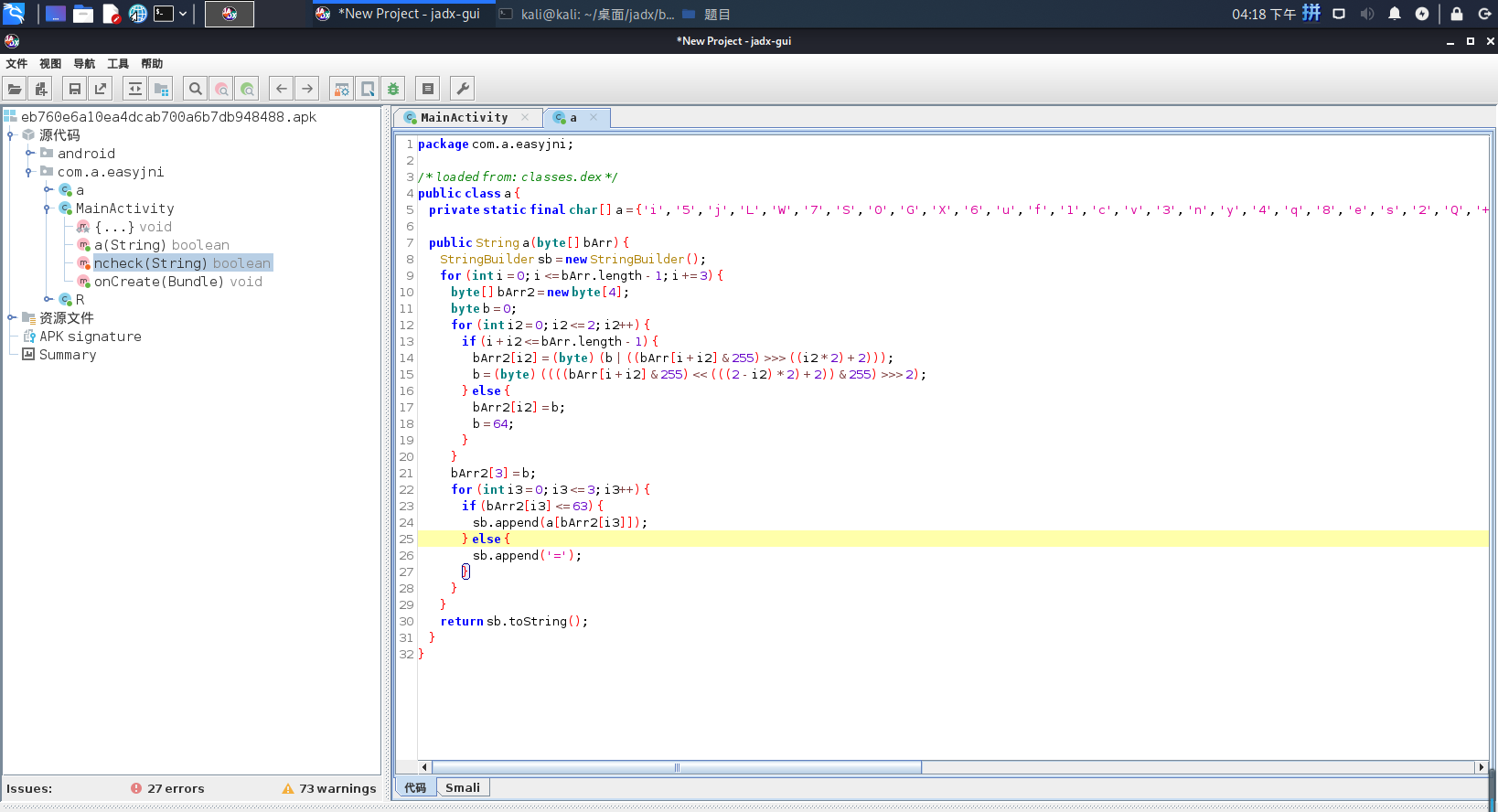
Task: Open the 帮助 menu
Action: [x=152, y=63]
